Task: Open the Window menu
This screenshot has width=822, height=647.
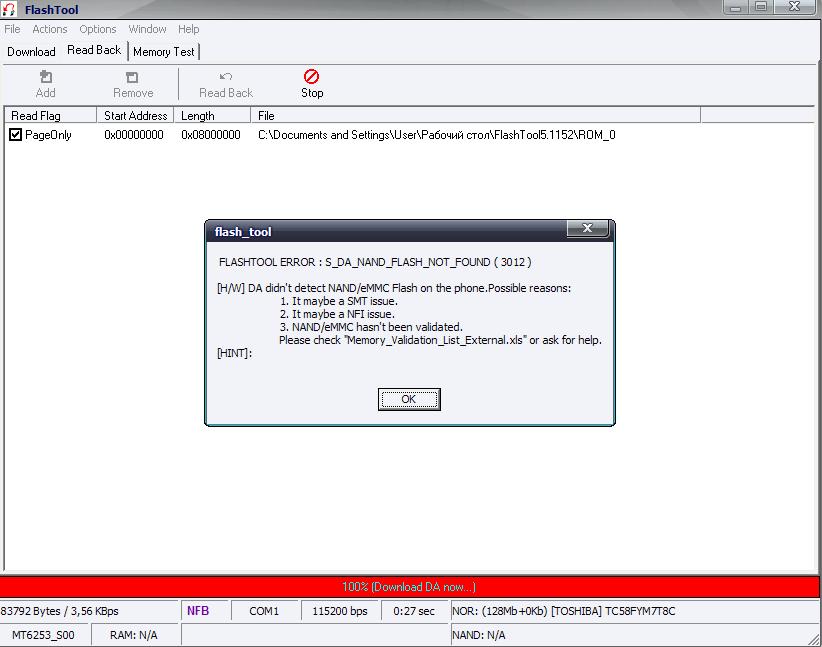Action: [x=147, y=29]
